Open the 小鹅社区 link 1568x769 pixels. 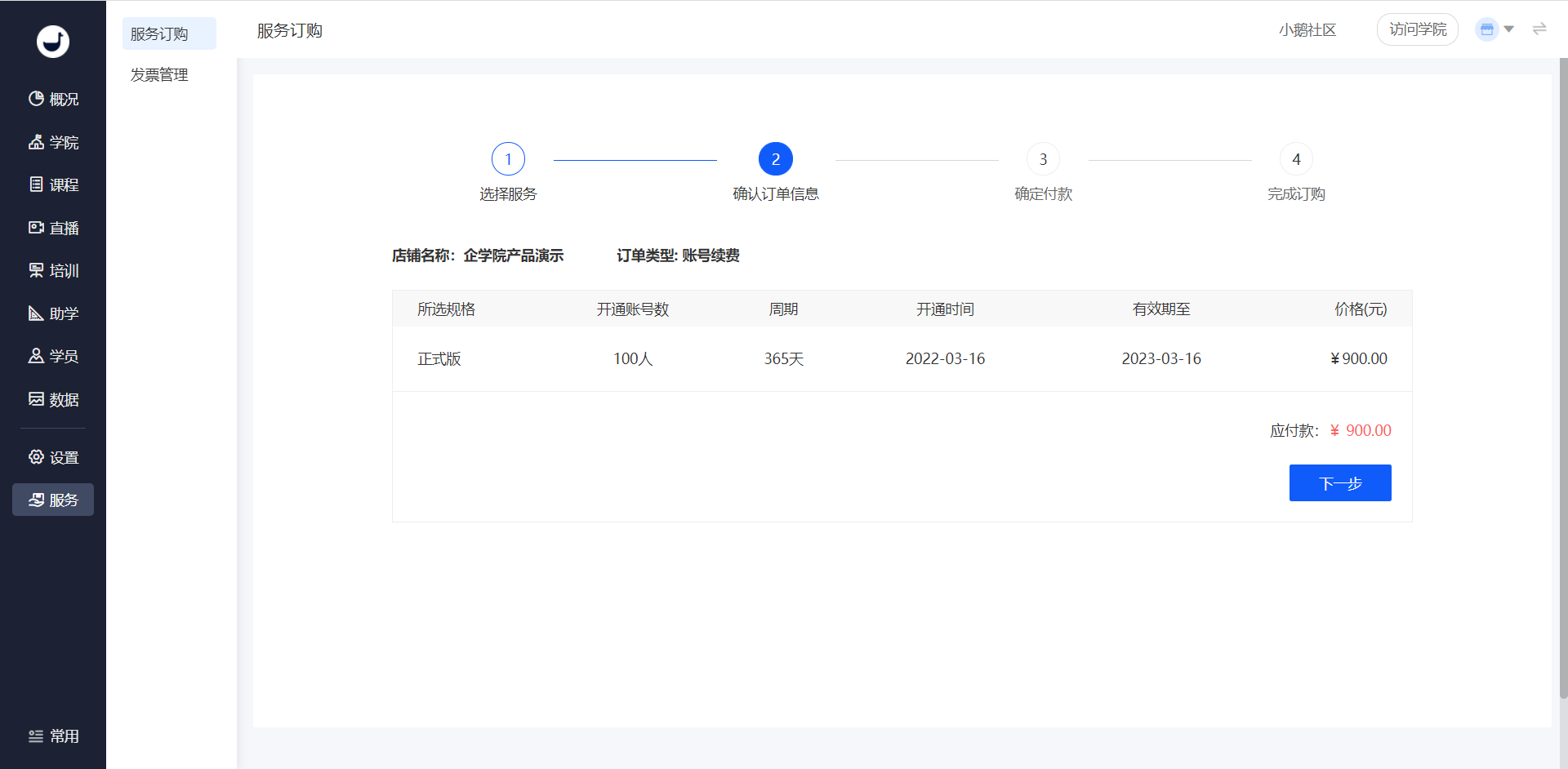pos(1307,30)
